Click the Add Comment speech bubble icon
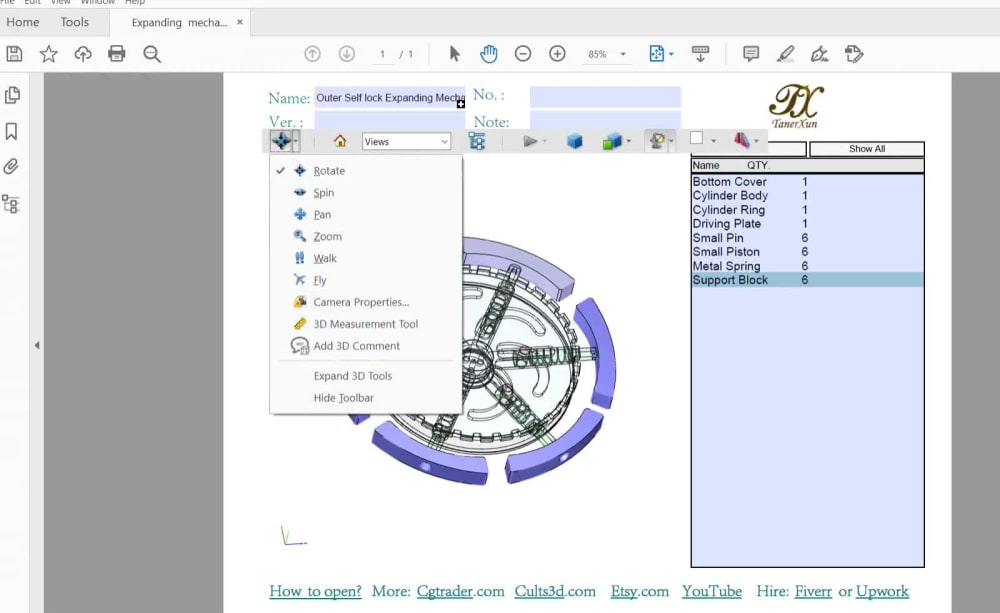The width and height of the screenshot is (1000, 613). pos(750,54)
